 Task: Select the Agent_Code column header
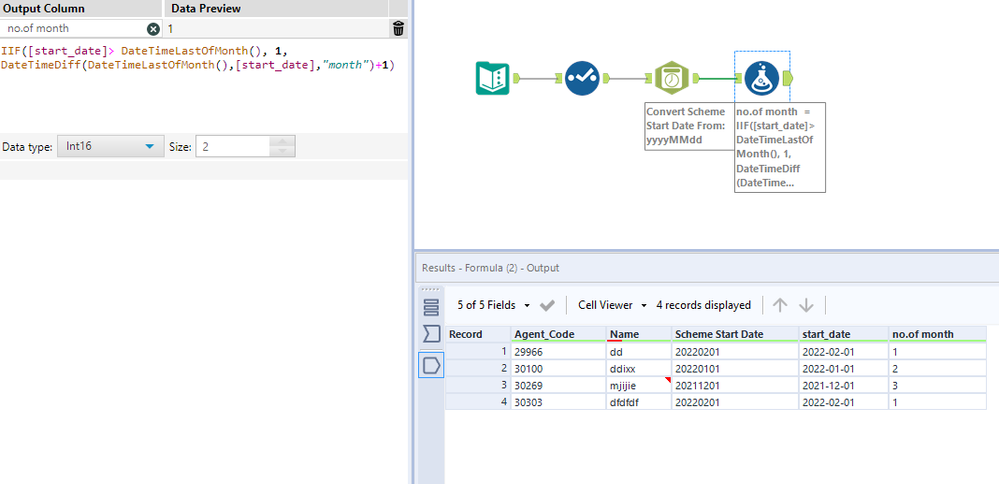[558, 334]
